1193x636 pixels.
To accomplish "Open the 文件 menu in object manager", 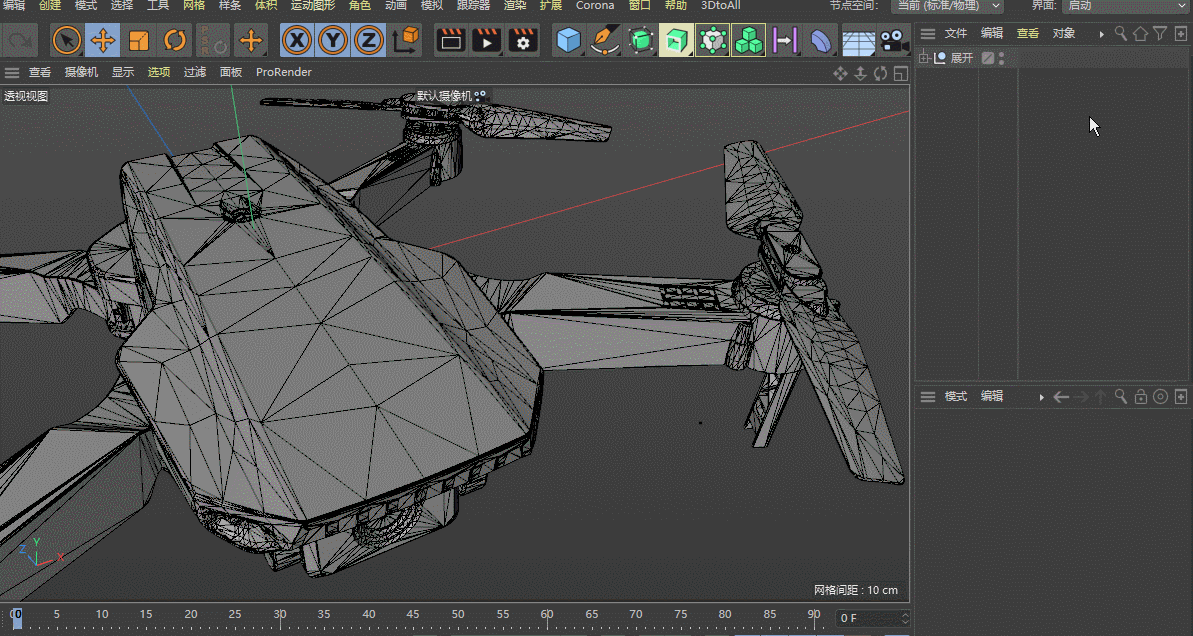I will coord(956,33).
